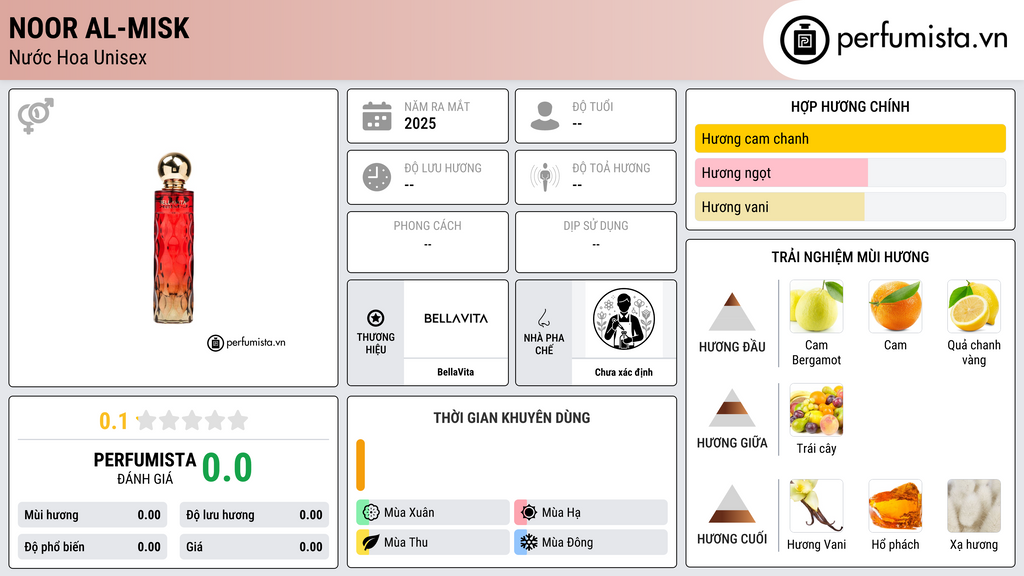Image resolution: width=1024 pixels, height=576 pixels.
Task: Click the NOOR AL-MISK title
Action: pos(99,28)
